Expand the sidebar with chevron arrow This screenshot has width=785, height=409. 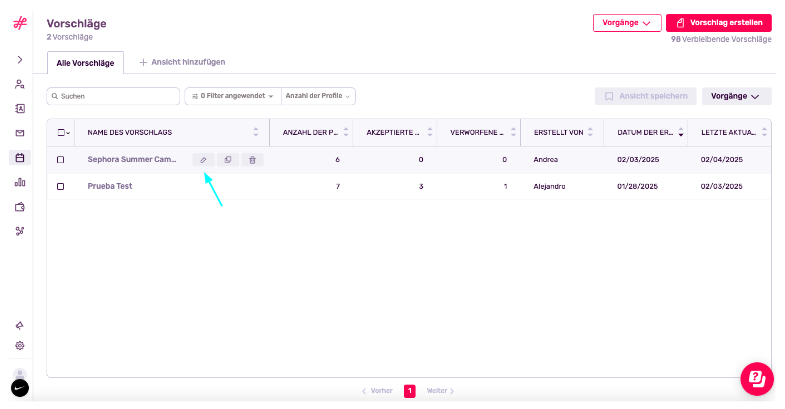click(x=20, y=60)
